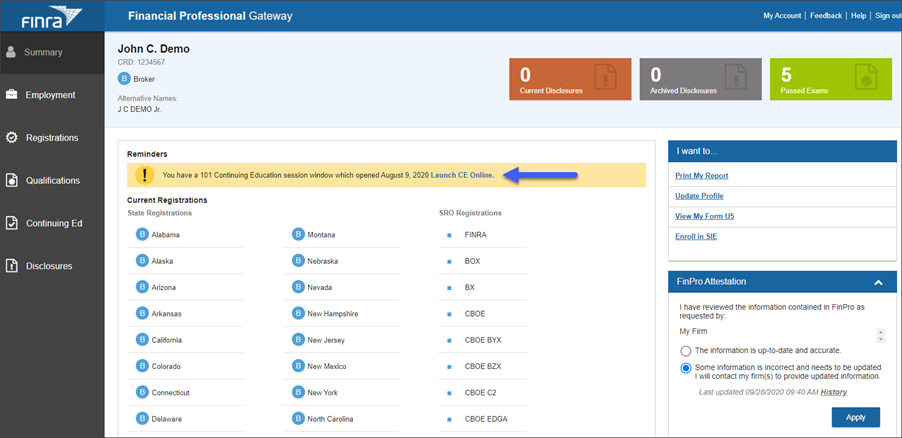Click the Employment briefcase icon
Screen dimensions: 902x438
11,95
